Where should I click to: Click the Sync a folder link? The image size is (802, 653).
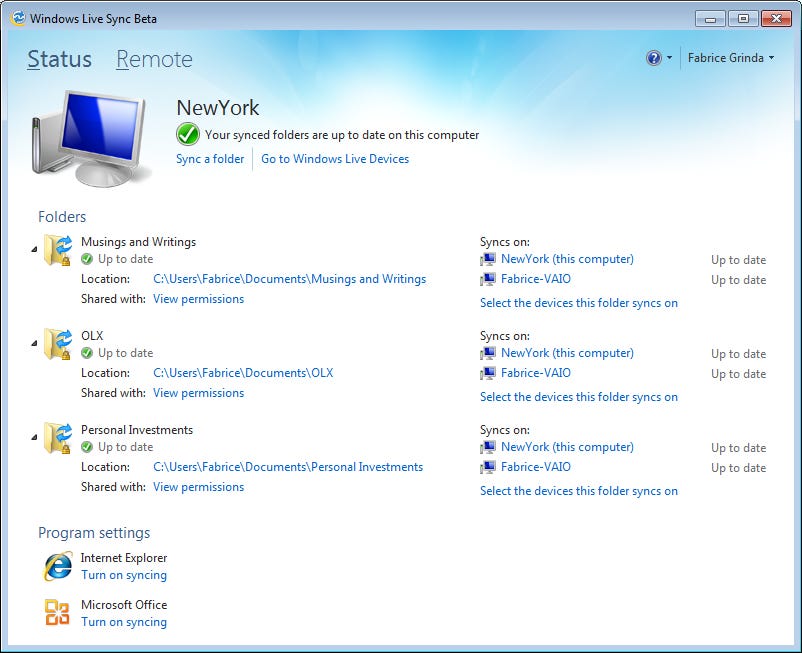(x=210, y=159)
